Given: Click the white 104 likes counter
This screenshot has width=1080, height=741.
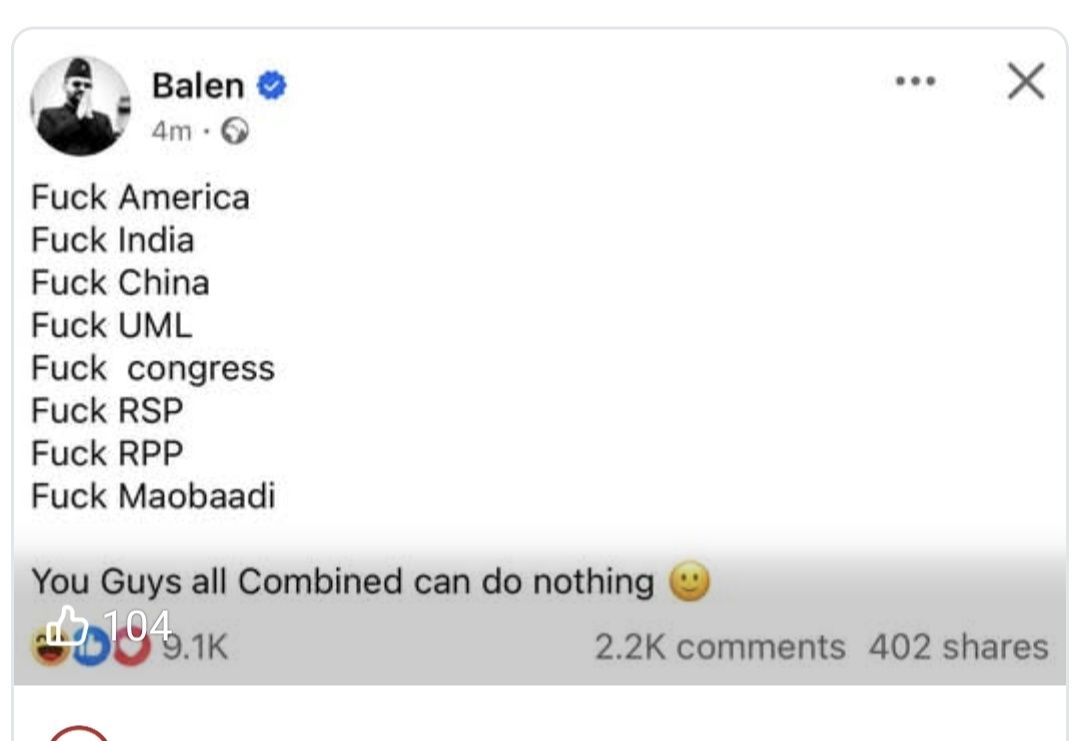Looking at the screenshot, I should [x=137, y=624].
